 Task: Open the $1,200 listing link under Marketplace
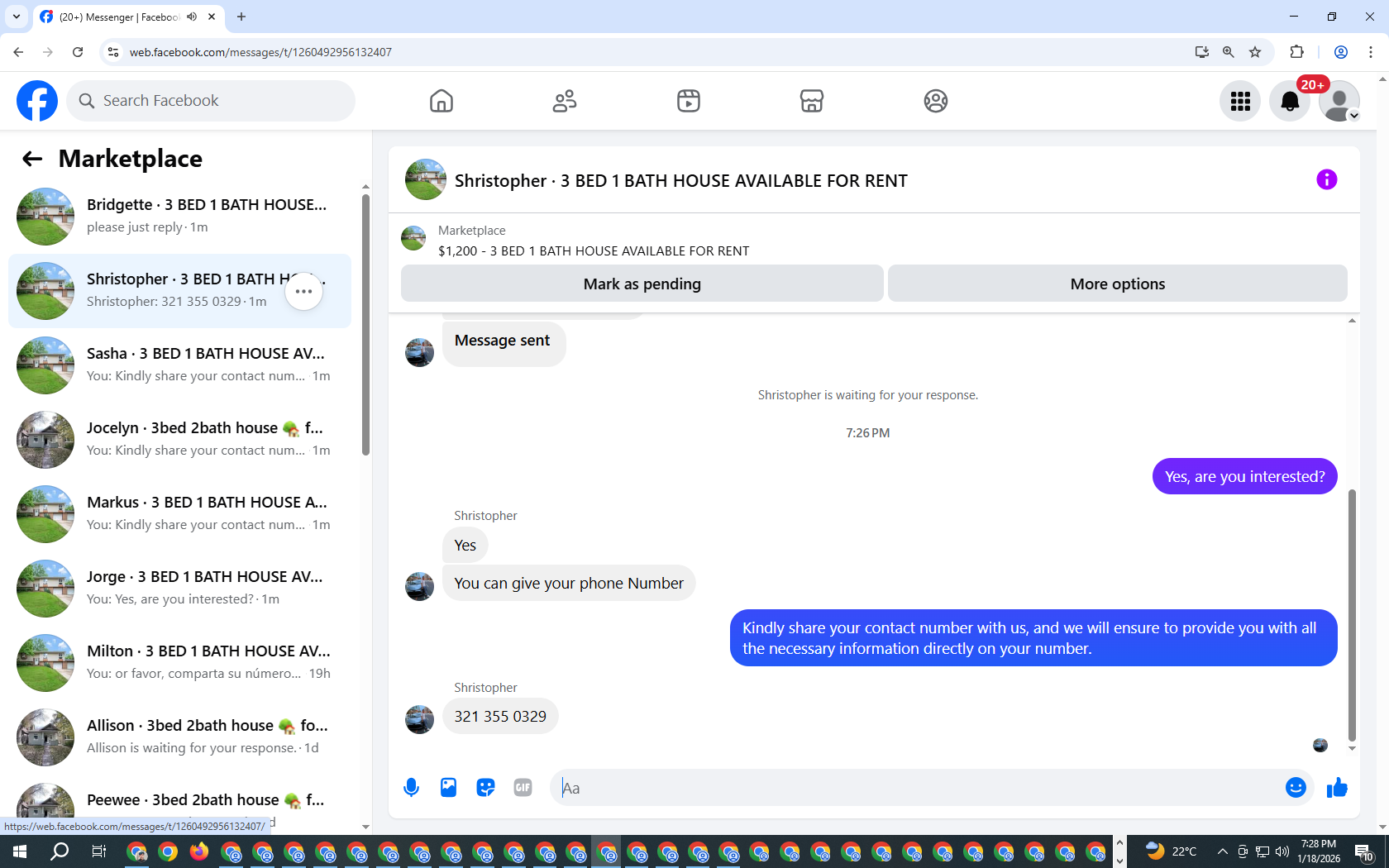pyautogui.click(x=594, y=251)
